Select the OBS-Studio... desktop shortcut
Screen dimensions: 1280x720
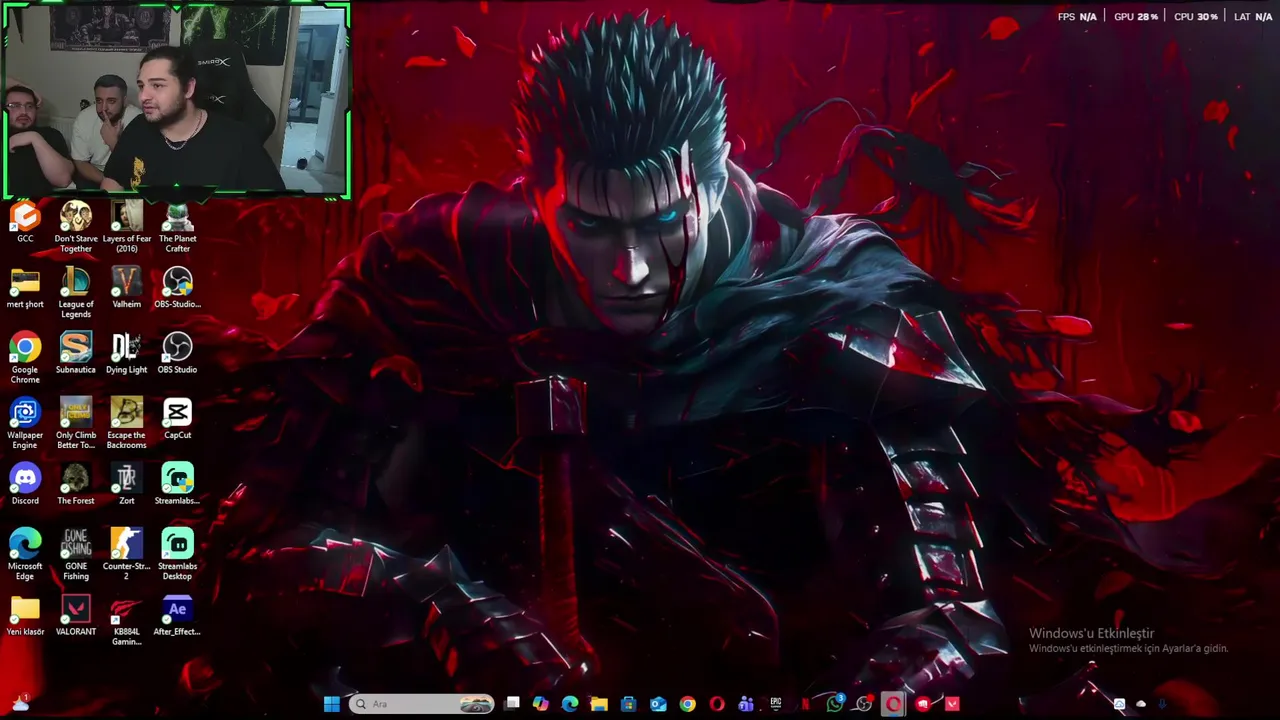pos(177,288)
